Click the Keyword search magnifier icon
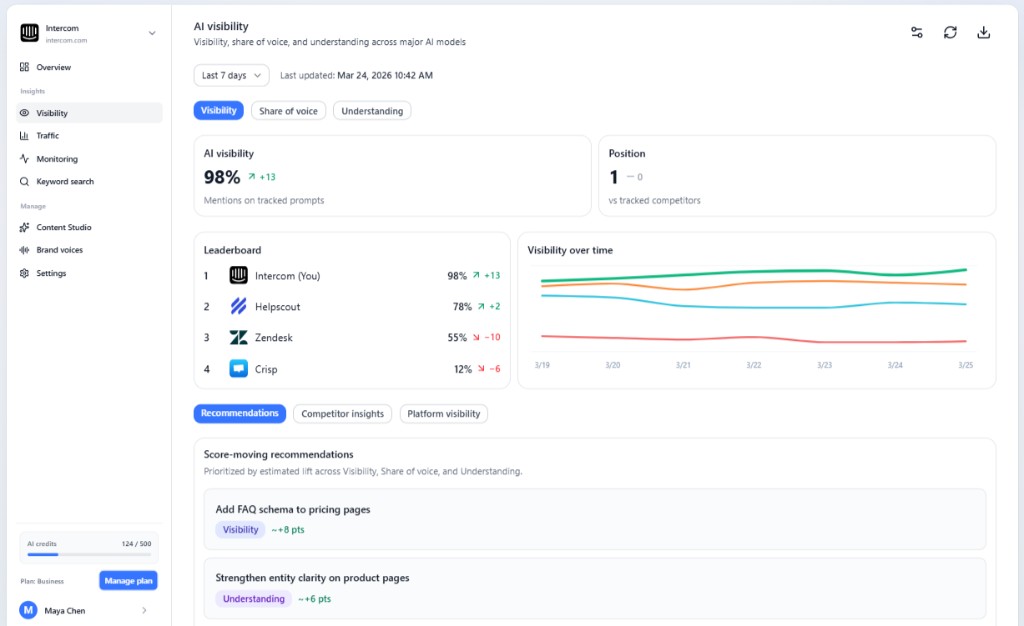 pos(24,181)
